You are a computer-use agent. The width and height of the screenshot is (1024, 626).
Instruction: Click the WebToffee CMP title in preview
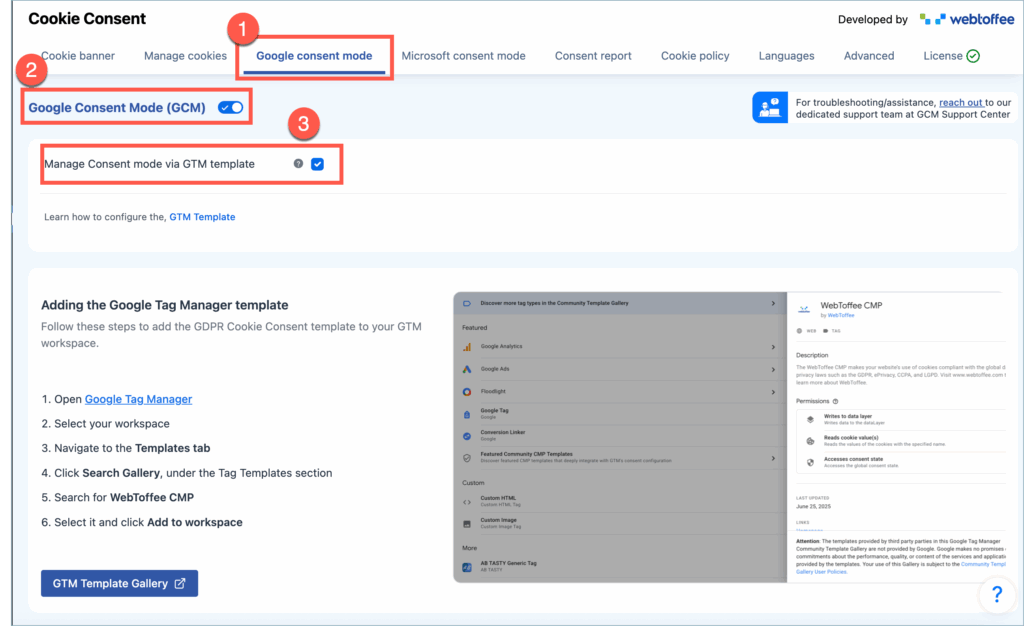click(851, 305)
